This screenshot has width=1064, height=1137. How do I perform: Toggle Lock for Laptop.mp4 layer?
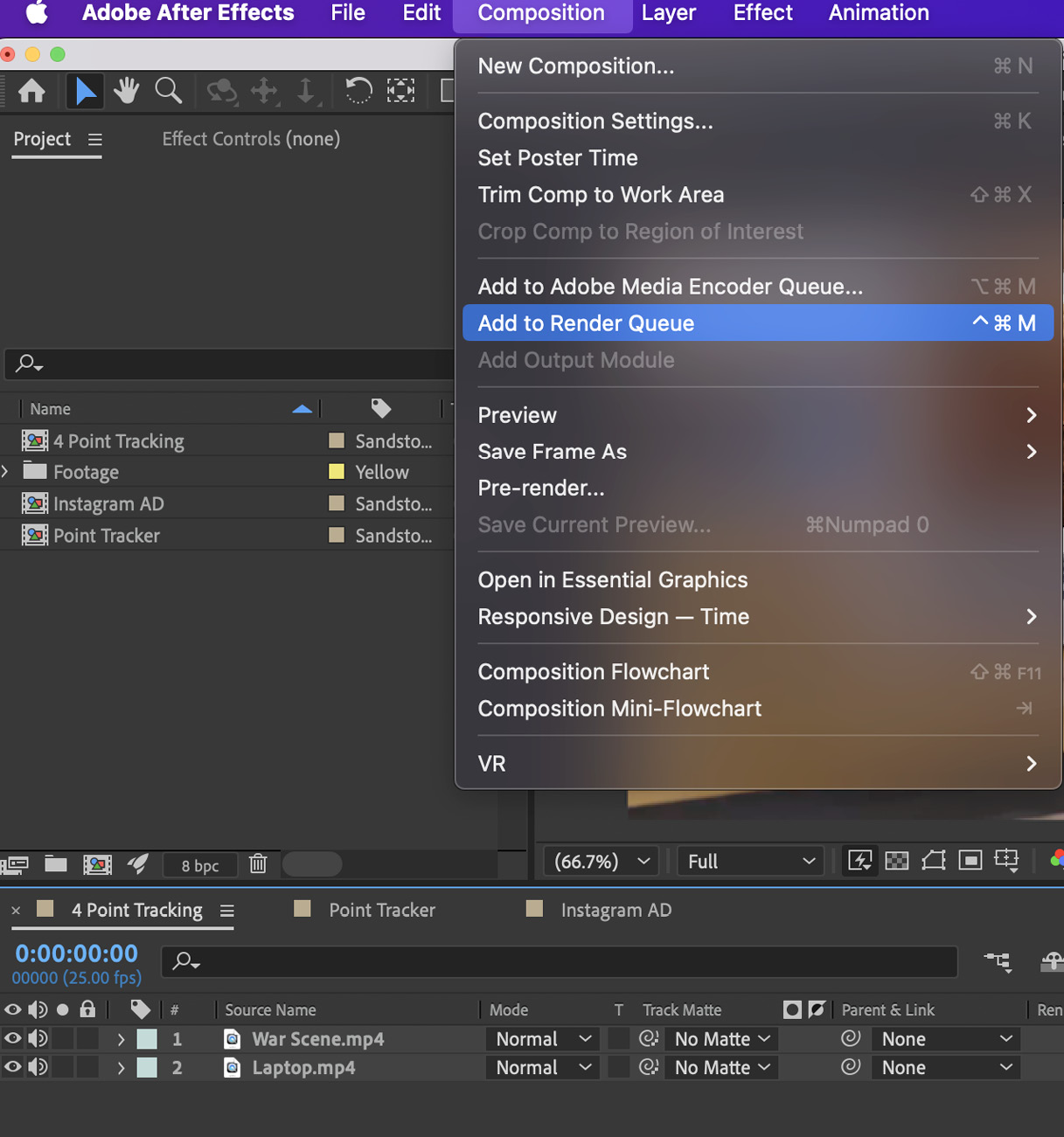[x=87, y=1067]
